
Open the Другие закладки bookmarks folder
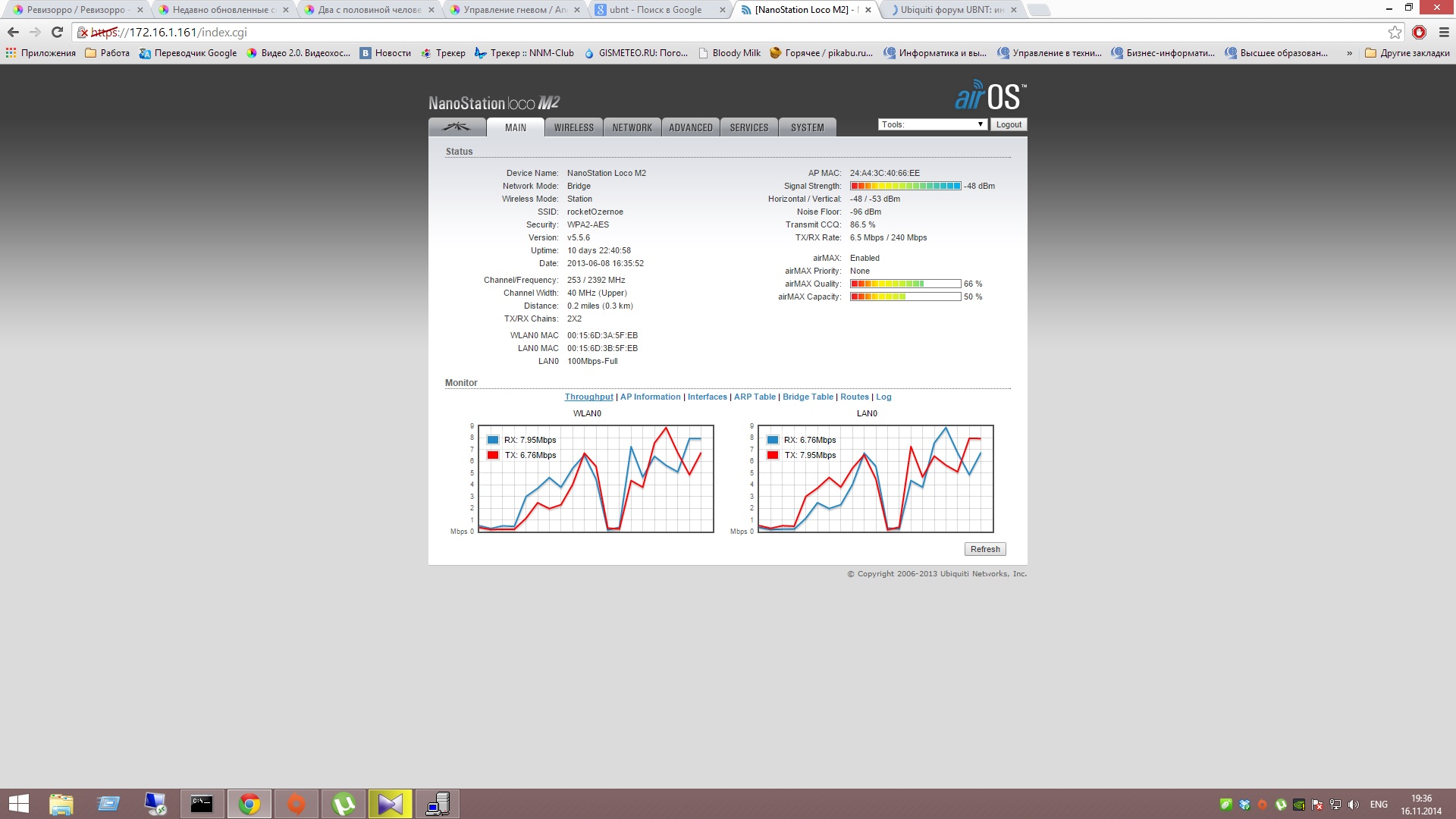click(1407, 53)
